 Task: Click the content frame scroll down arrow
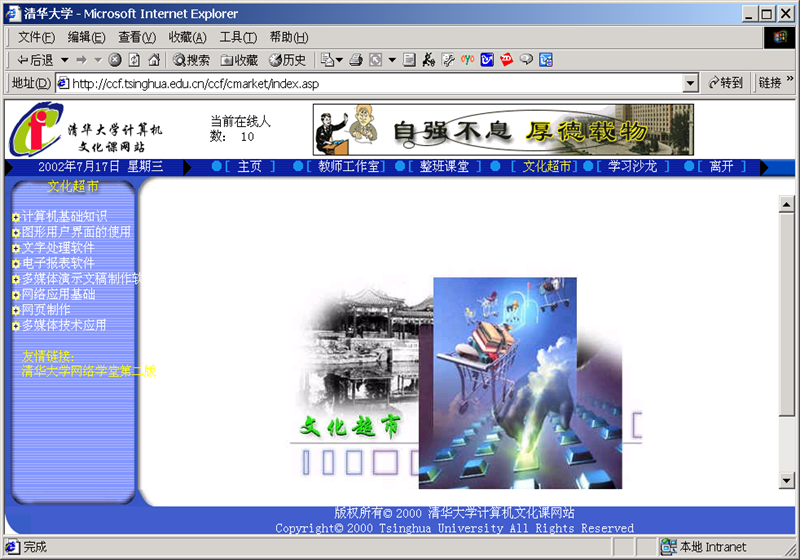click(x=787, y=480)
